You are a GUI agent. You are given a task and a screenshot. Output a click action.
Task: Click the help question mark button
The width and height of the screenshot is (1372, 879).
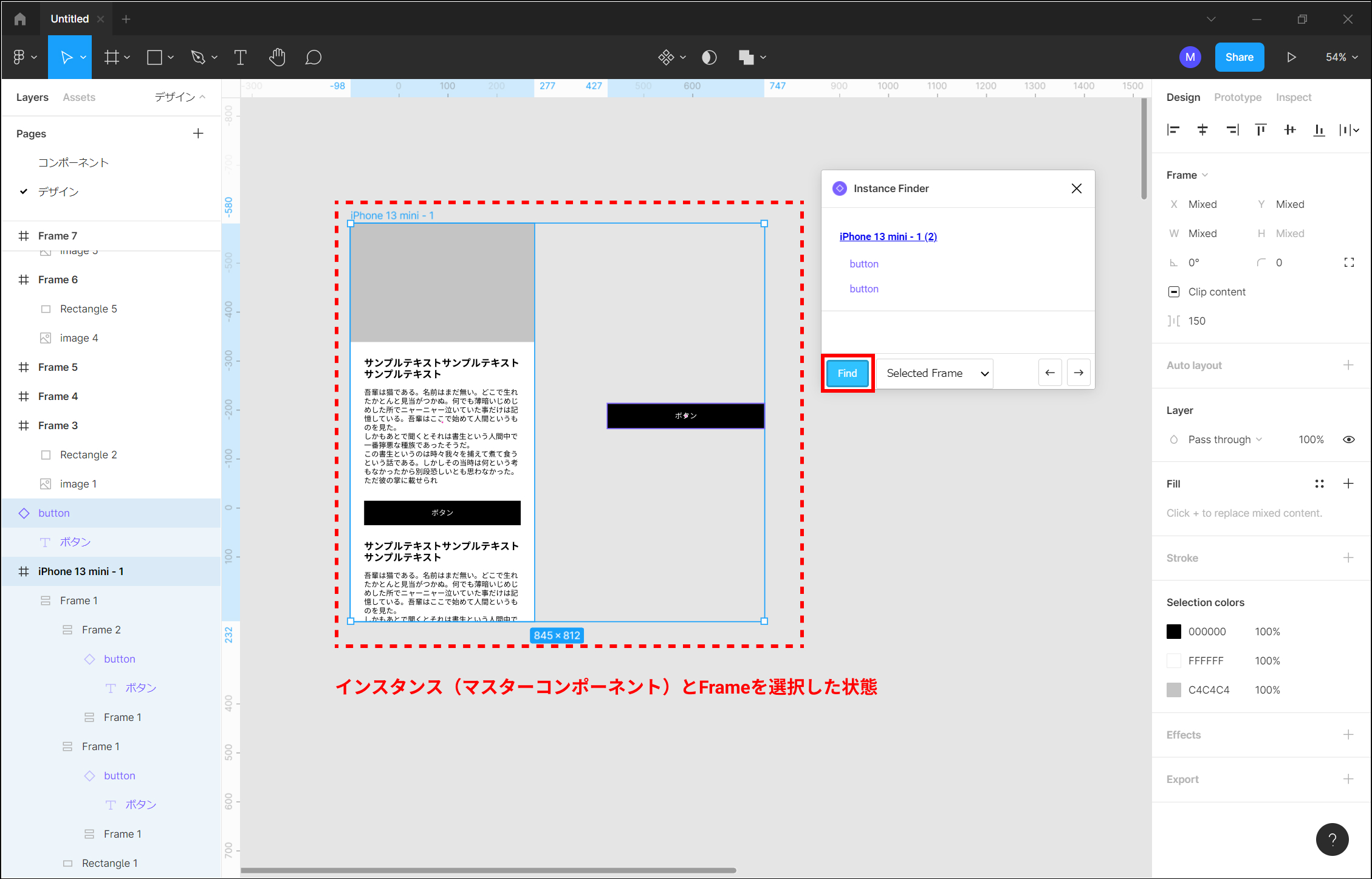[x=1332, y=839]
